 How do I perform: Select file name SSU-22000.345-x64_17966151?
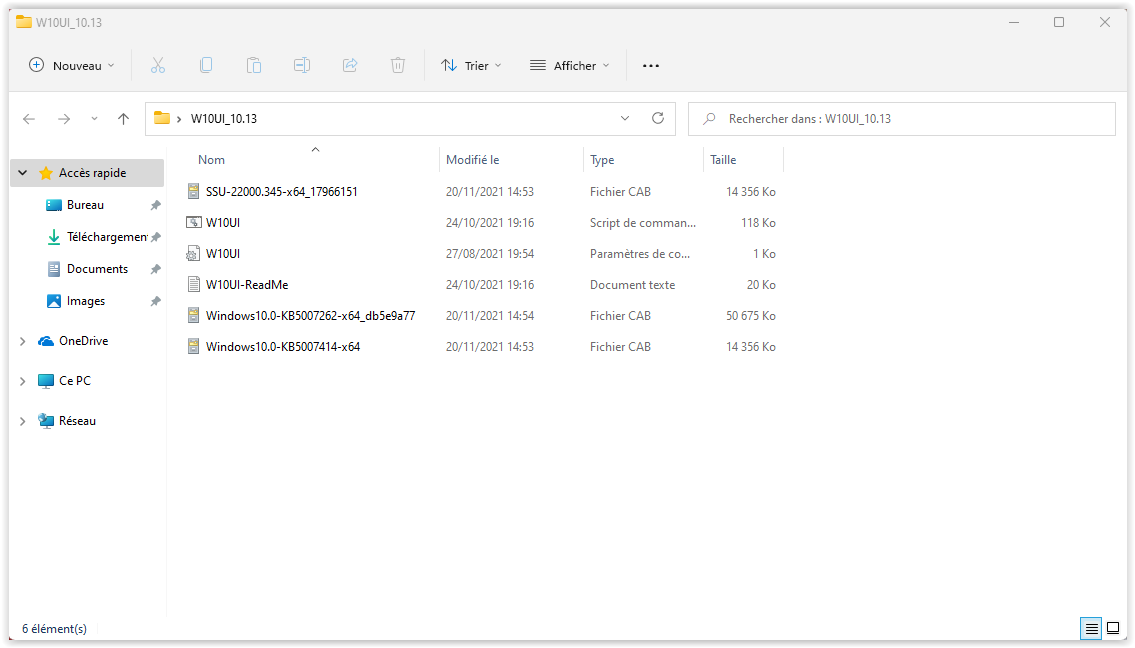[x=282, y=192]
